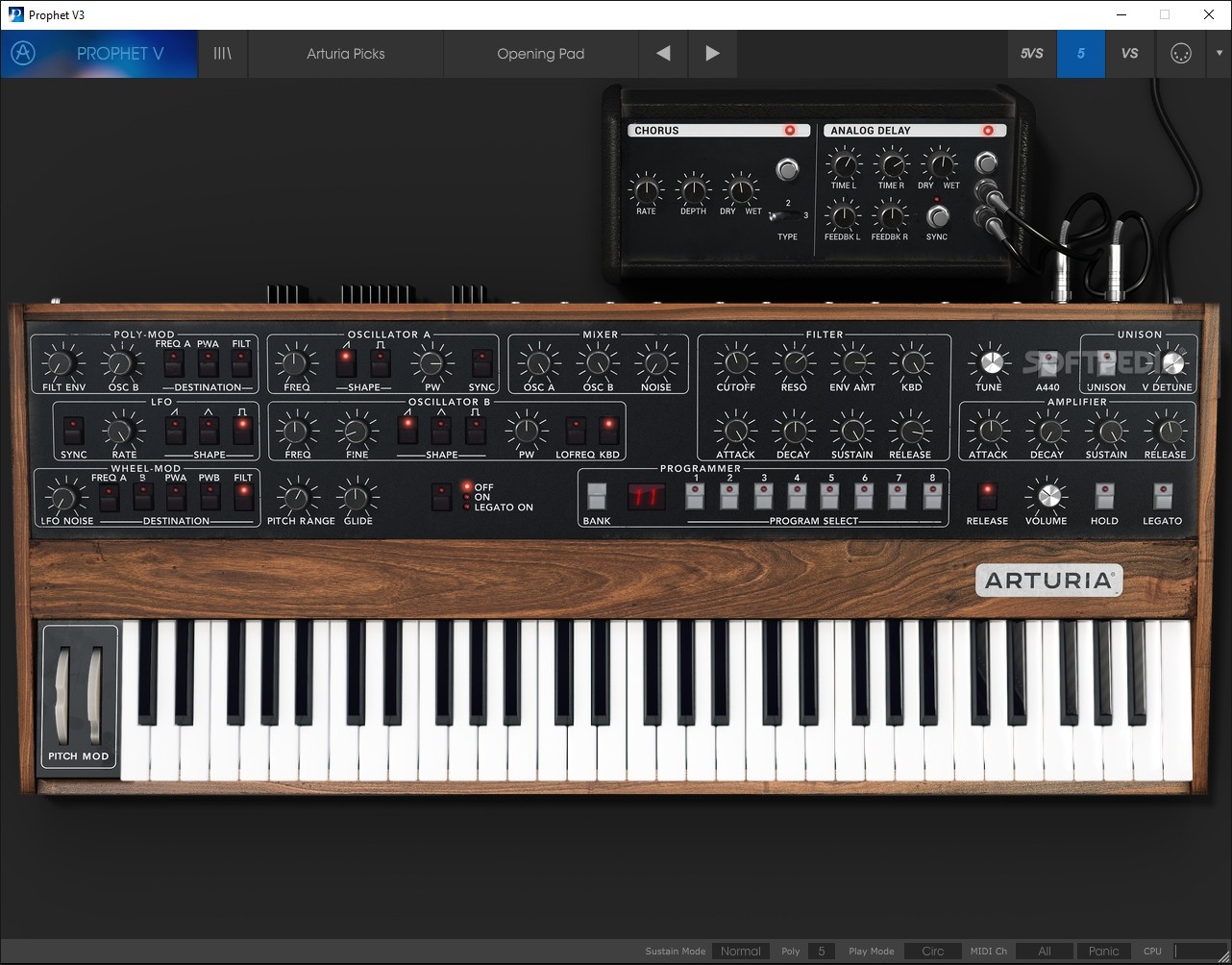
Task: Toggle Wheel-Mod FILT destination switch
Action: point(243,497)
